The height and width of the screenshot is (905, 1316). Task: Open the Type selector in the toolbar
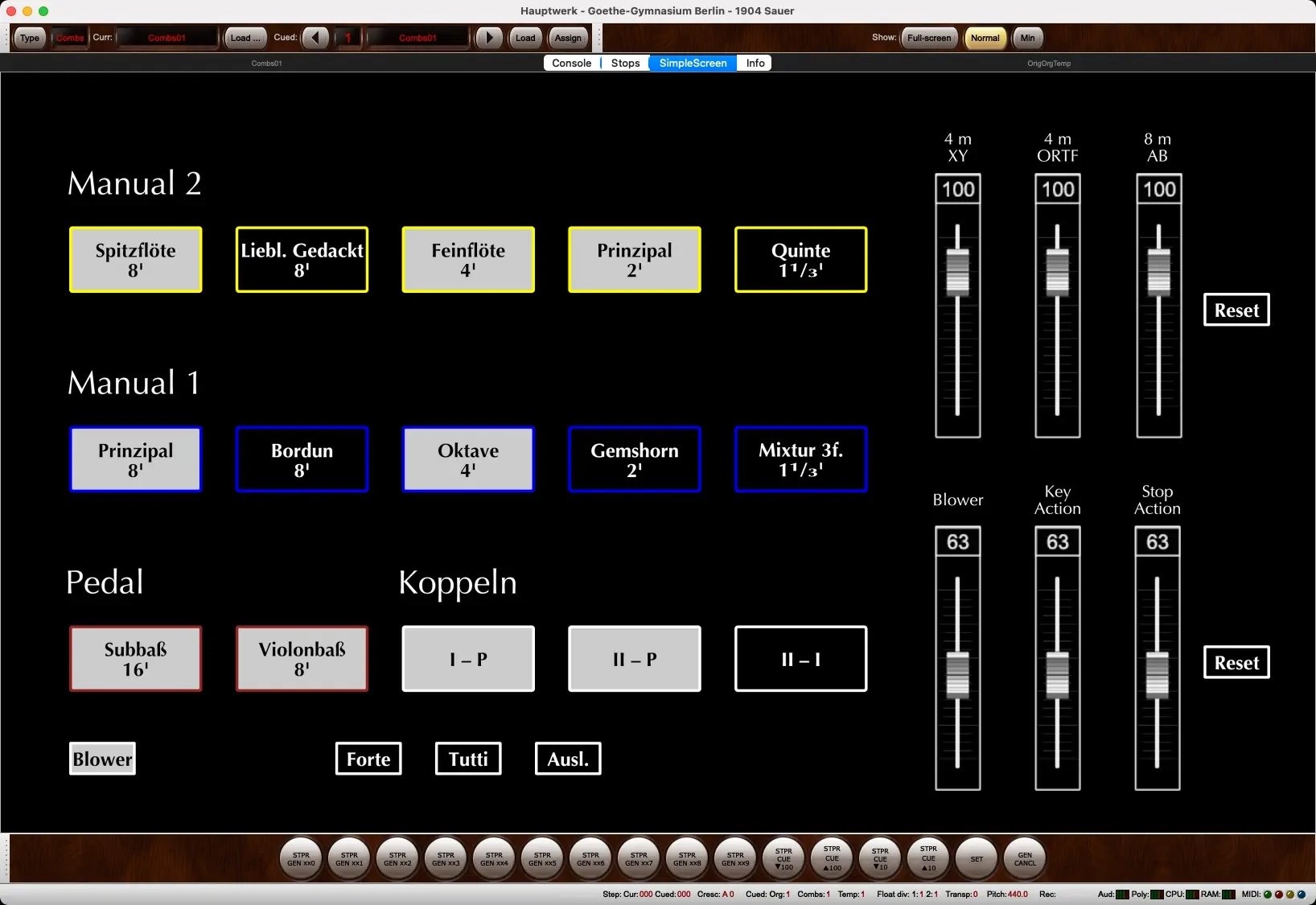30,38
